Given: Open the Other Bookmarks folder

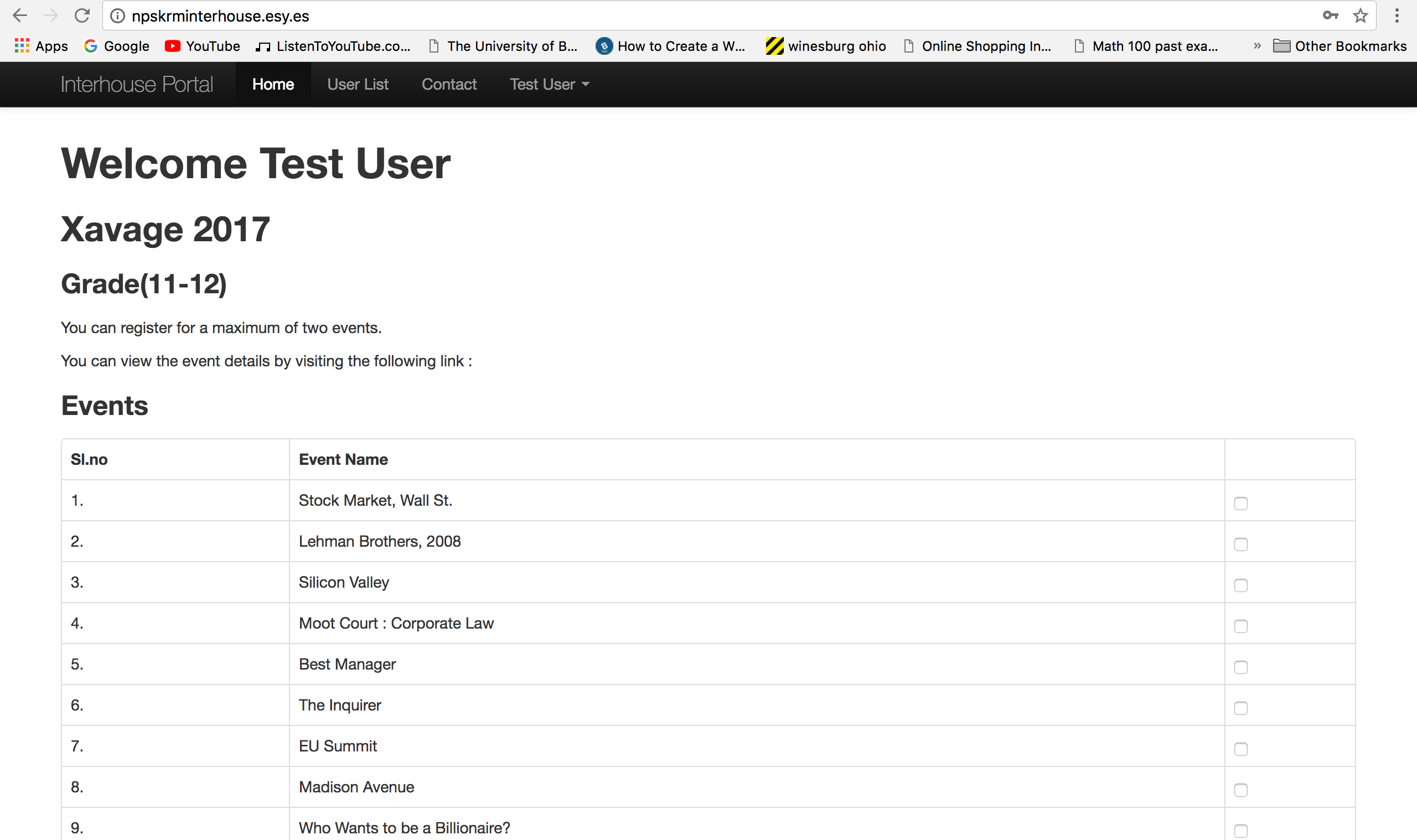Looking at the screenshot, I should coord(1340,46).
